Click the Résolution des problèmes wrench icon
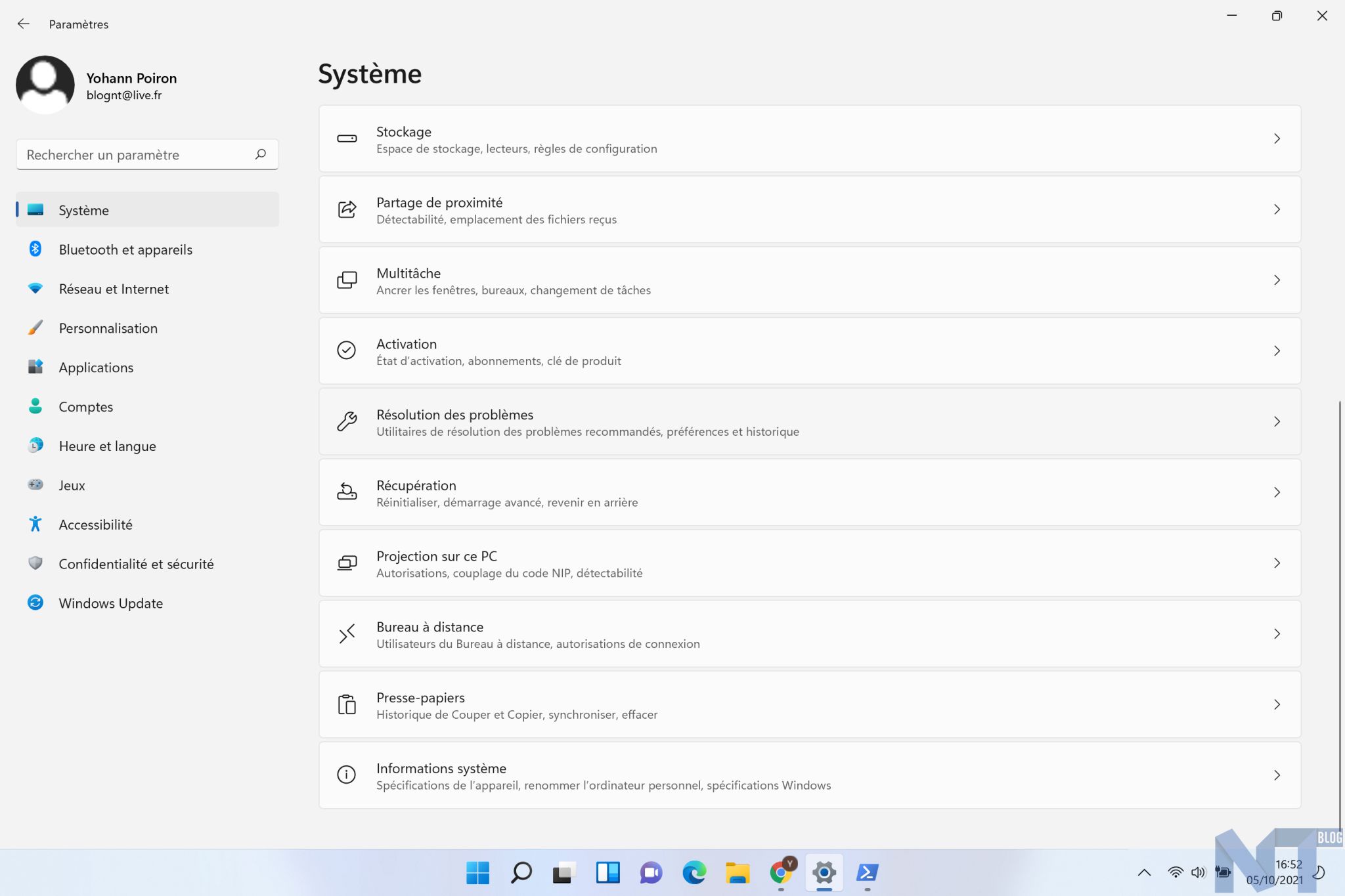Image resolution: width=1345 pixels, height=896 pixels. coord(347,421)
